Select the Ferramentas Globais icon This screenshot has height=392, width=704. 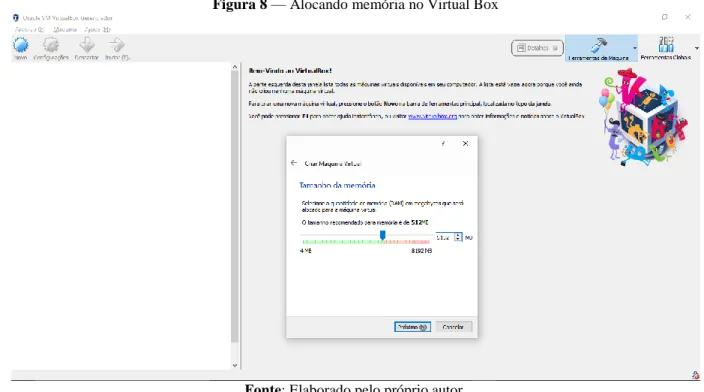[666, 45]
